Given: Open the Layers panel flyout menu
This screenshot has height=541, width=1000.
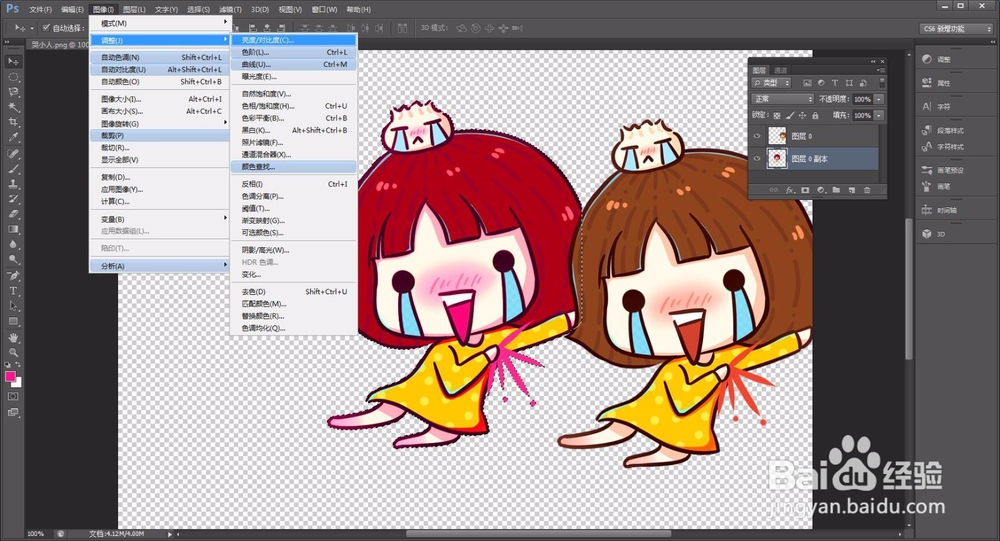Looking at the screenshot, I should [x=880, y=70].
